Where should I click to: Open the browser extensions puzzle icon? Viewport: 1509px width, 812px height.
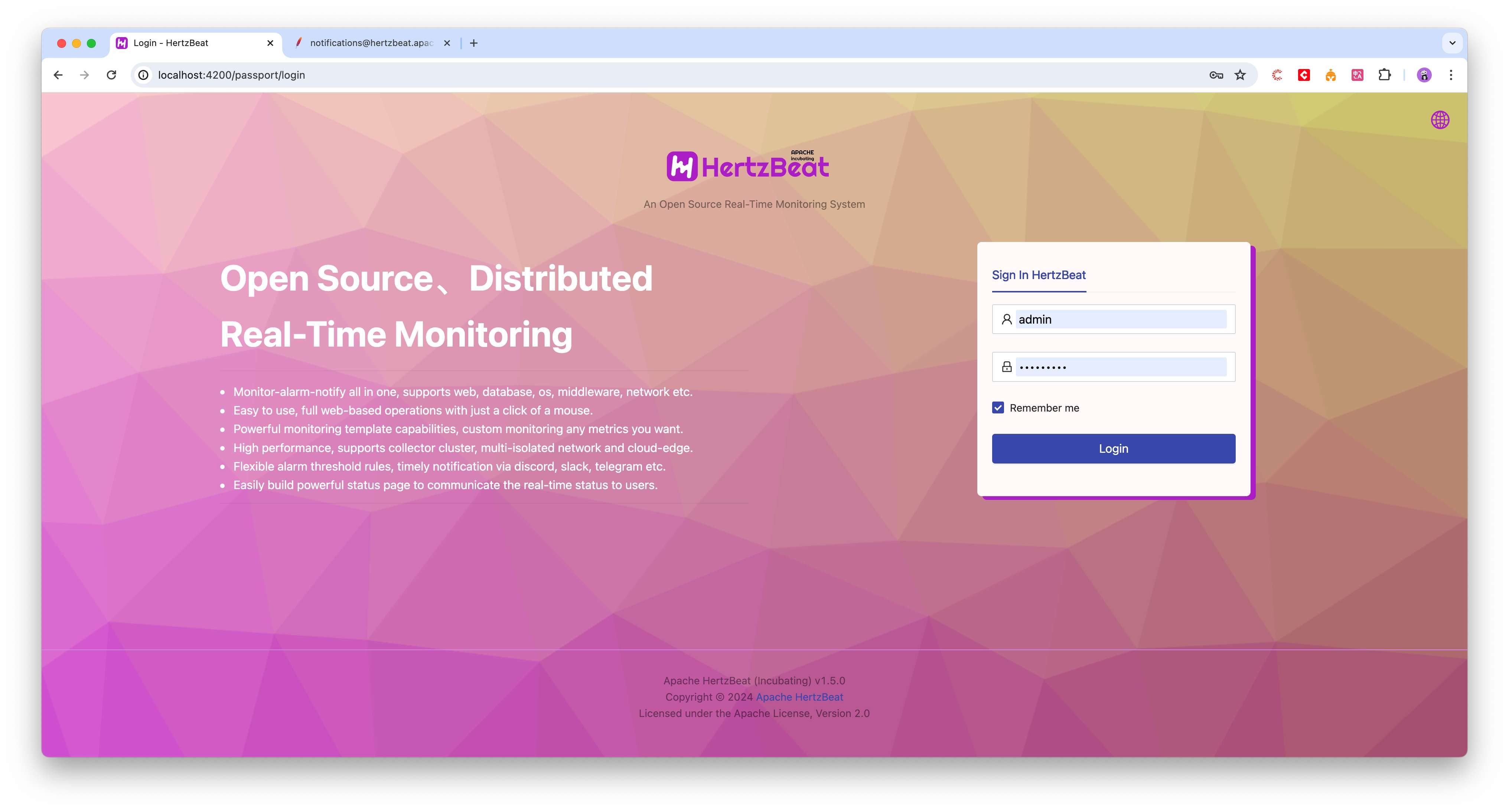(x=1384, y=75)
